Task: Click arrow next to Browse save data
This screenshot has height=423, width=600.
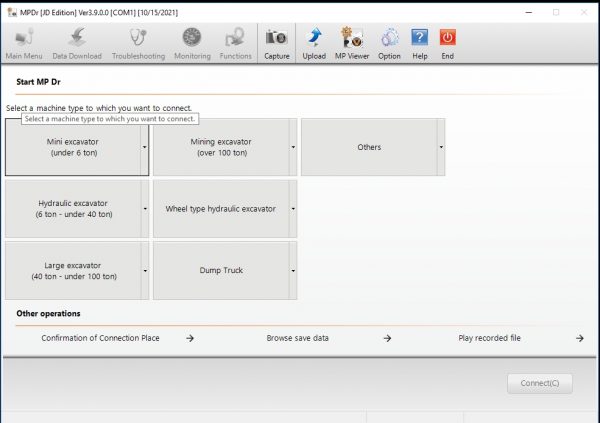Action: click(387, 338)
